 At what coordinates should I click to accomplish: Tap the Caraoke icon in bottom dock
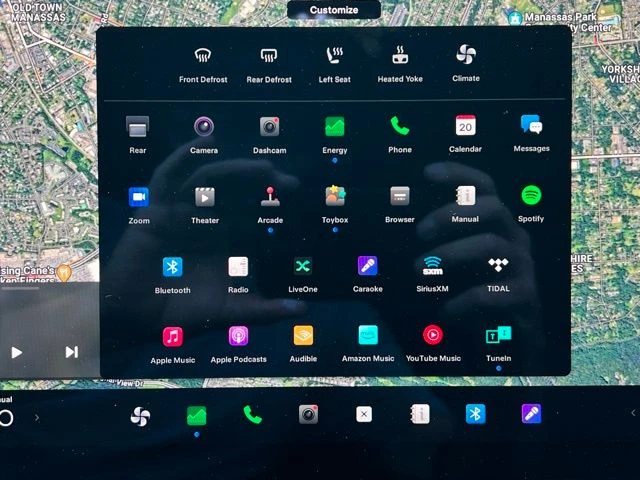click(x=531, y=413)
